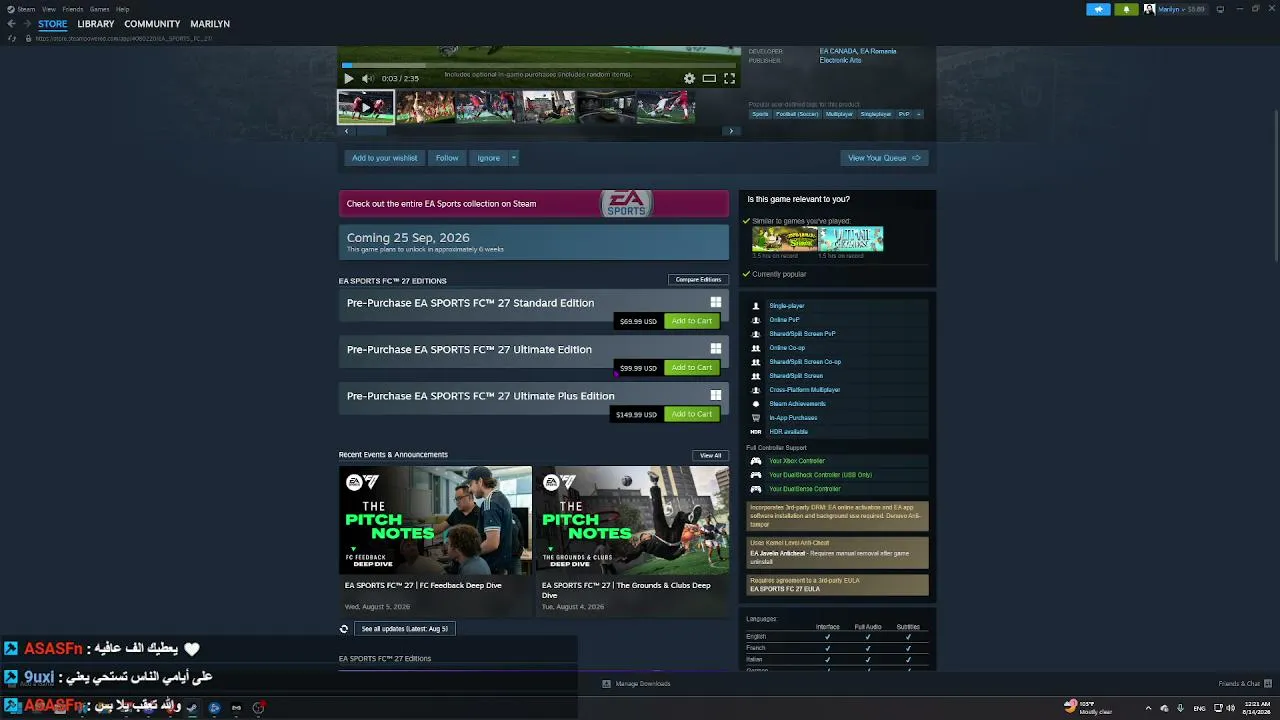Click the Manage Downloads icon
The image size is (1280, 720).
[x=606, y=684]
